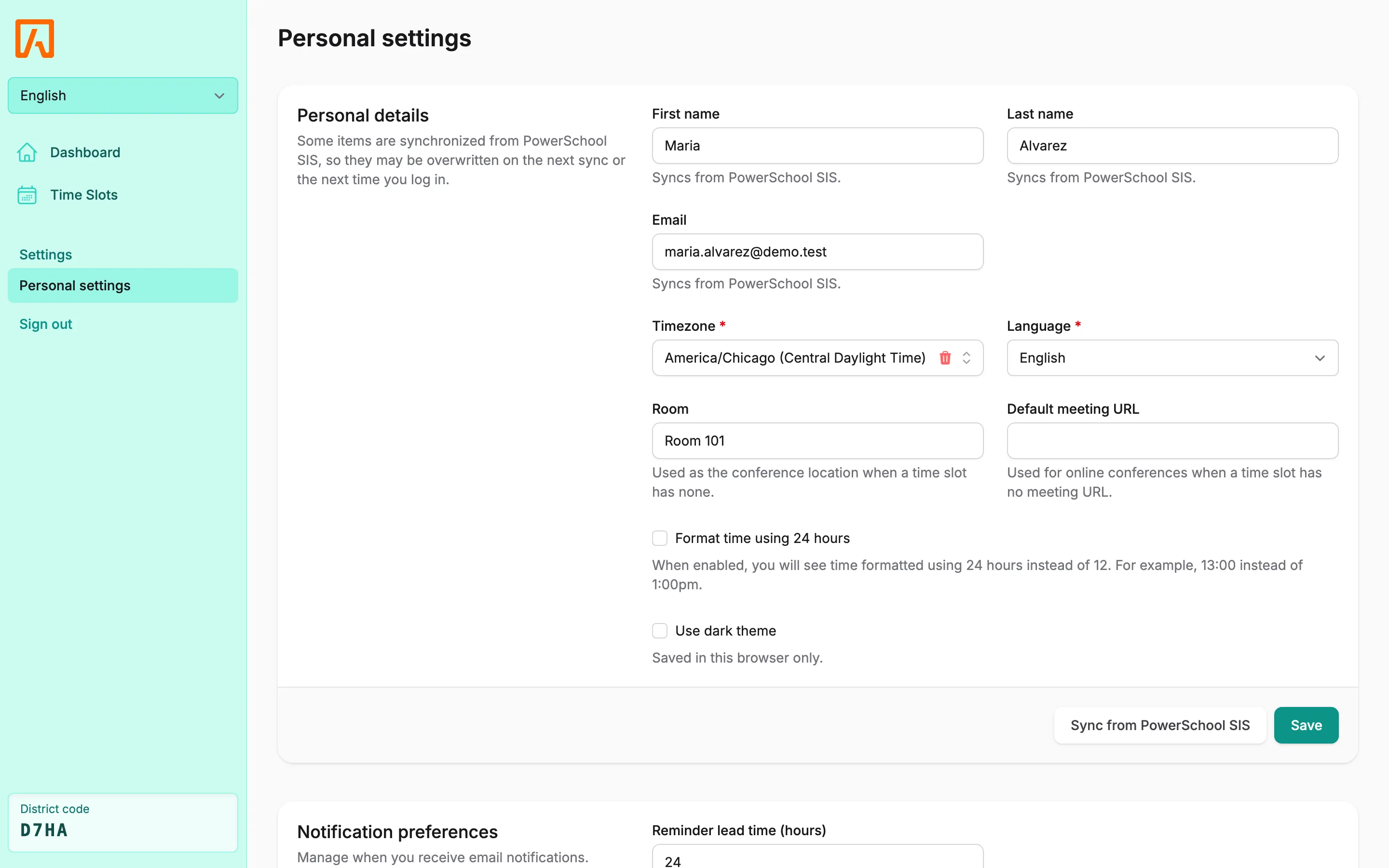Click the Personal settings page heading
Viewport: 1389px width, 868px height.
click(x=374, y=39)
